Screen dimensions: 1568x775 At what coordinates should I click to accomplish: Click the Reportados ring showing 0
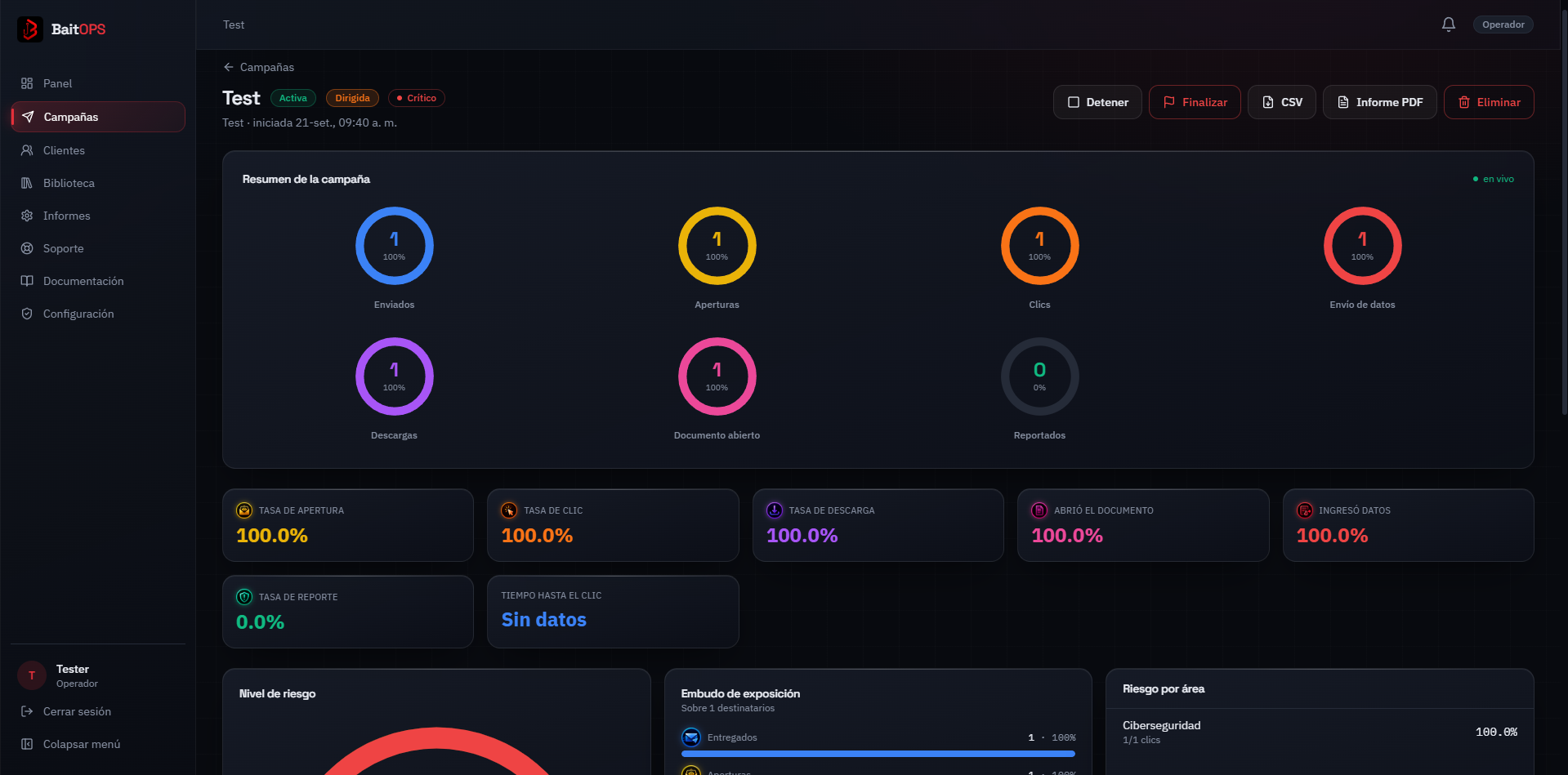1039,376
